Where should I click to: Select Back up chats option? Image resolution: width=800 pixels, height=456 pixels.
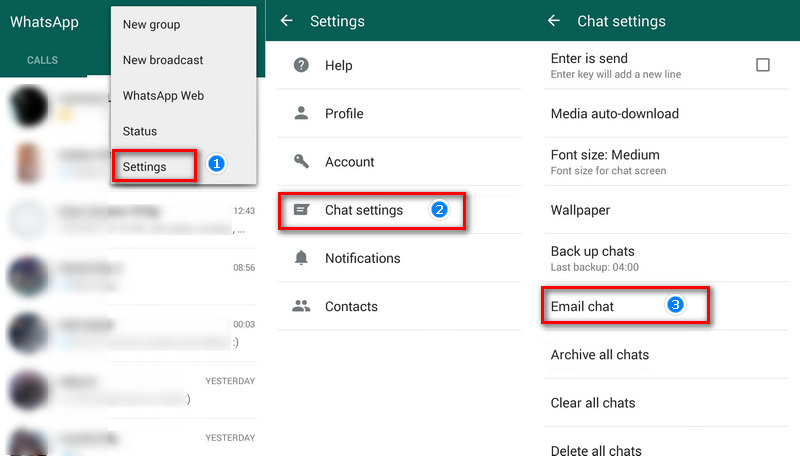pos(593,257)
